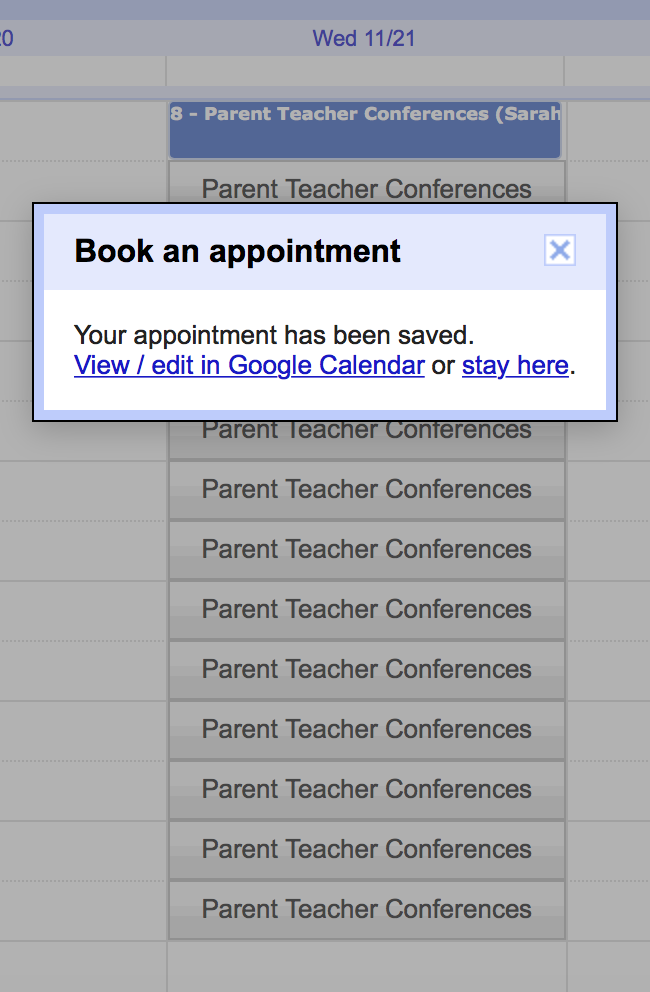The height and width of the screenshot is (992, 650).
Task: Click the empty all-day cell under Wed 11/21
Action: [x=365, y=72]
